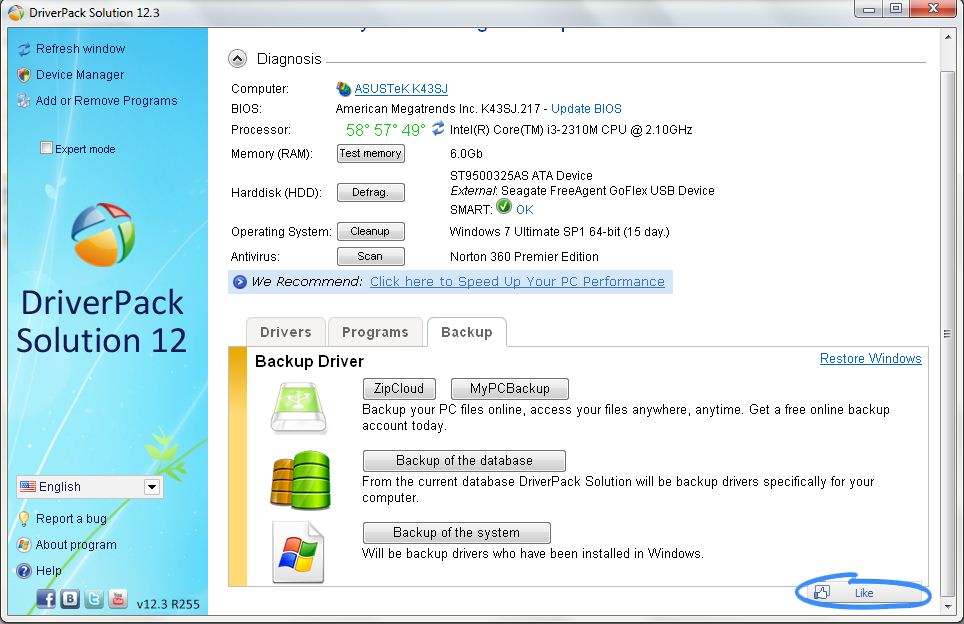Select the Backup tab

pyautogui.click(x=467, y=332)
